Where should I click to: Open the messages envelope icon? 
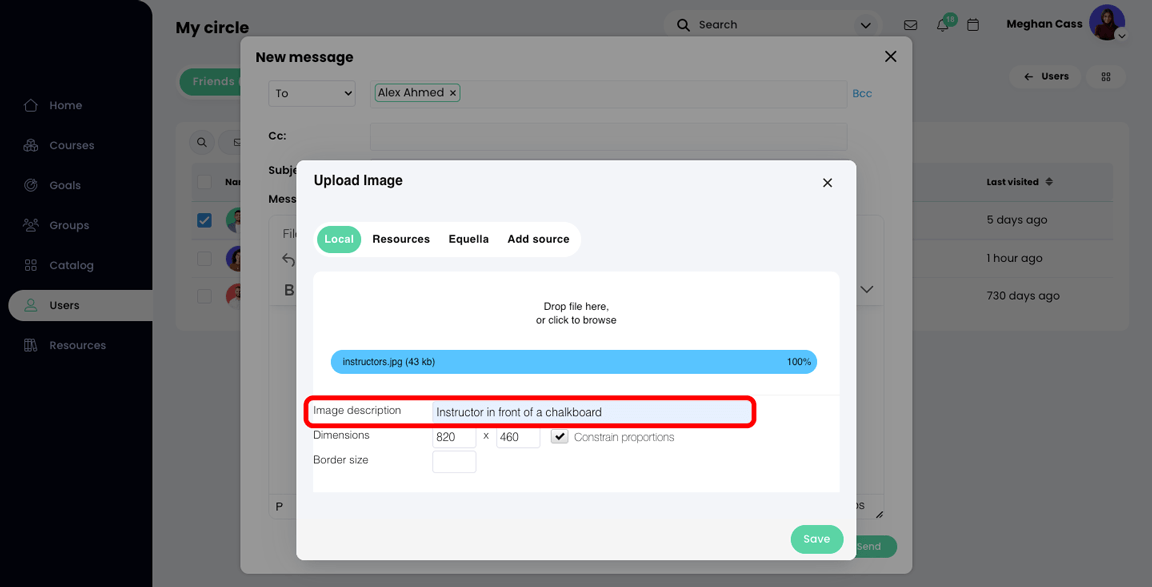(910, 24)
